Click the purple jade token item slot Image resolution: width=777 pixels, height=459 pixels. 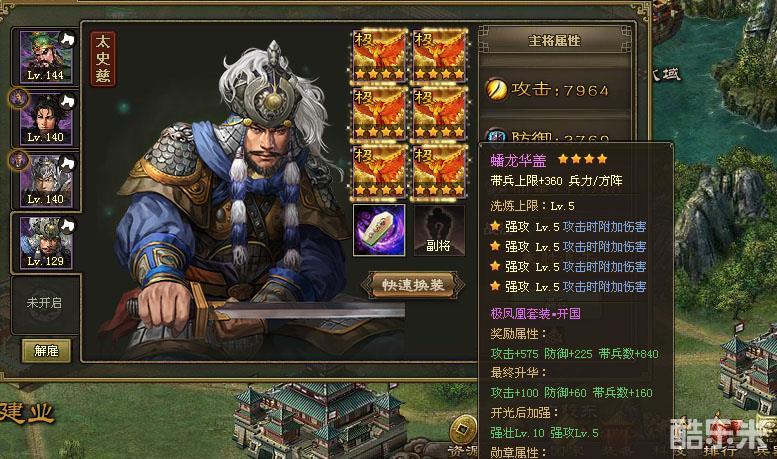(379, 230)
